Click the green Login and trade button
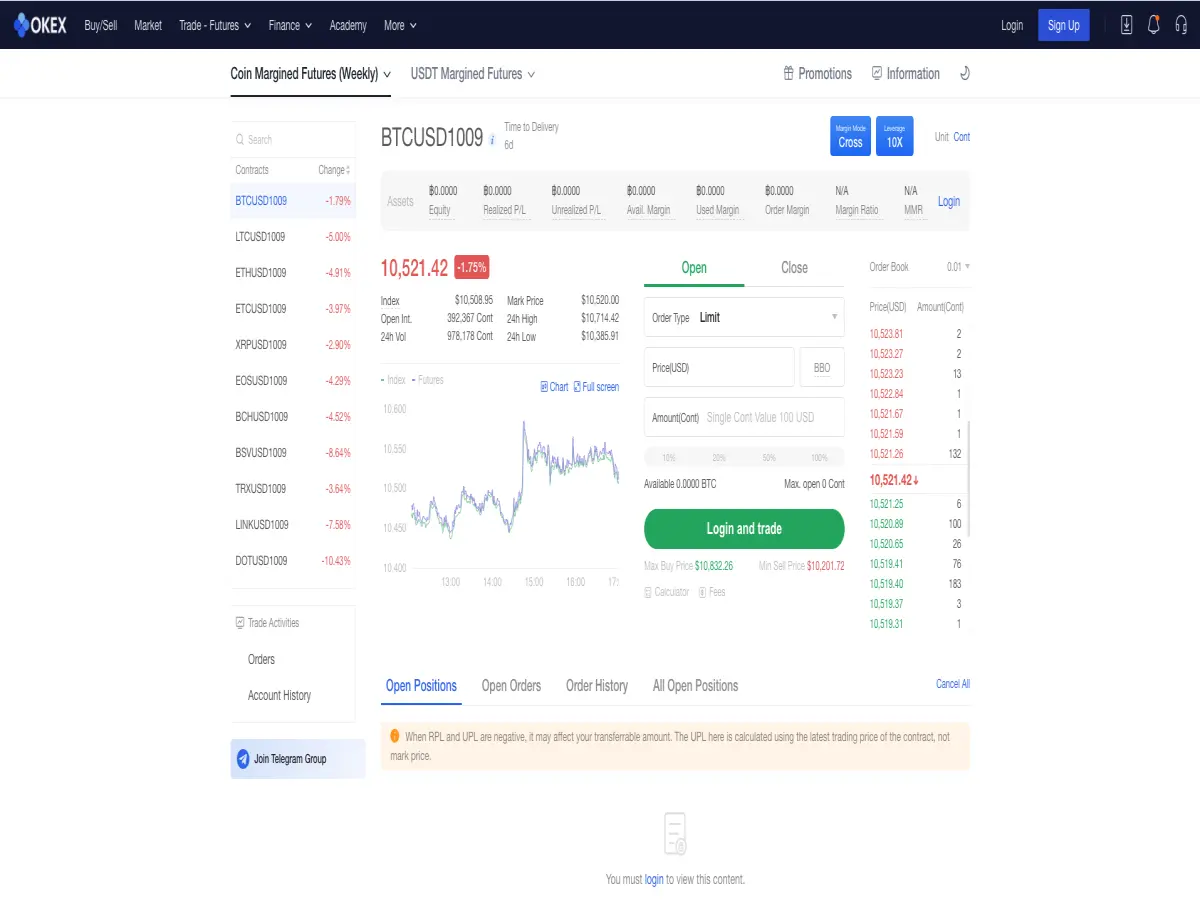Screen dimensions: 1200x900 click(x=744, y=529)
